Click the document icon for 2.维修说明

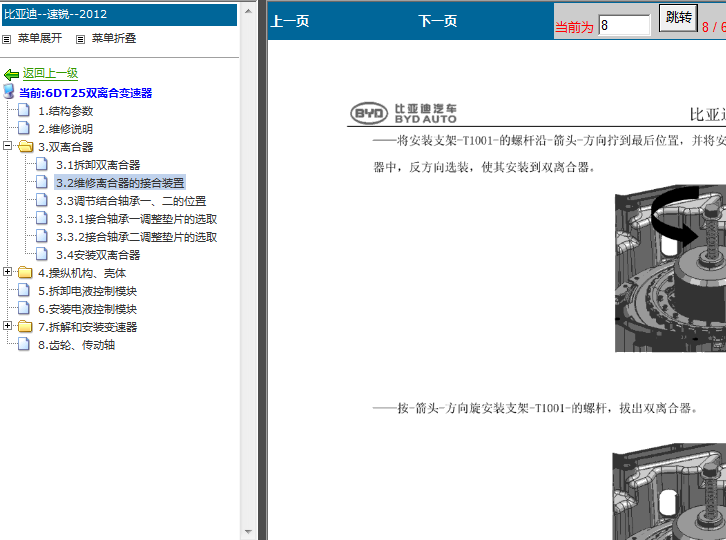click(x=24, y=128)
